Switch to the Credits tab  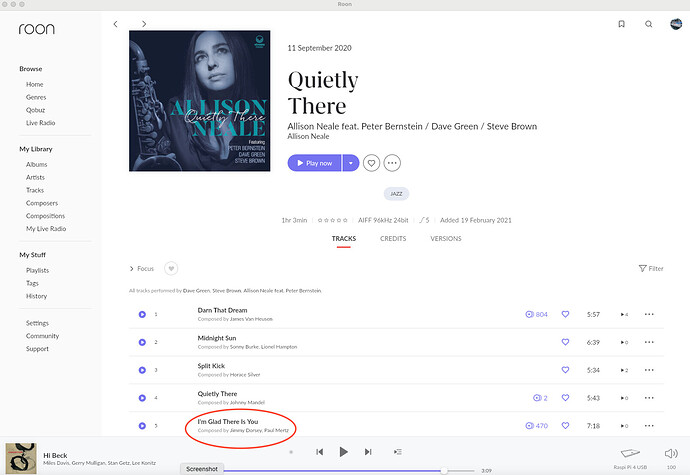tap(393, 239)
